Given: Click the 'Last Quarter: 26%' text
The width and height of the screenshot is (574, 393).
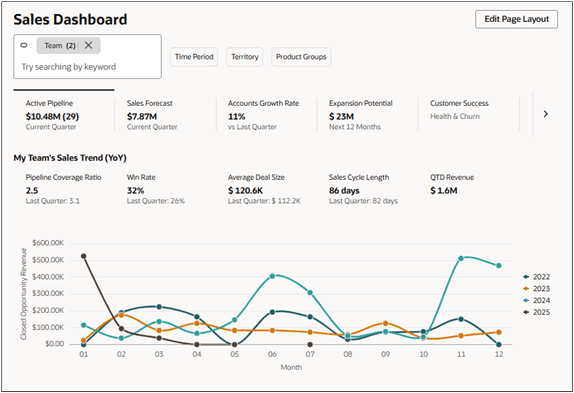Looking at the screenshot, I should coord(156,201).
